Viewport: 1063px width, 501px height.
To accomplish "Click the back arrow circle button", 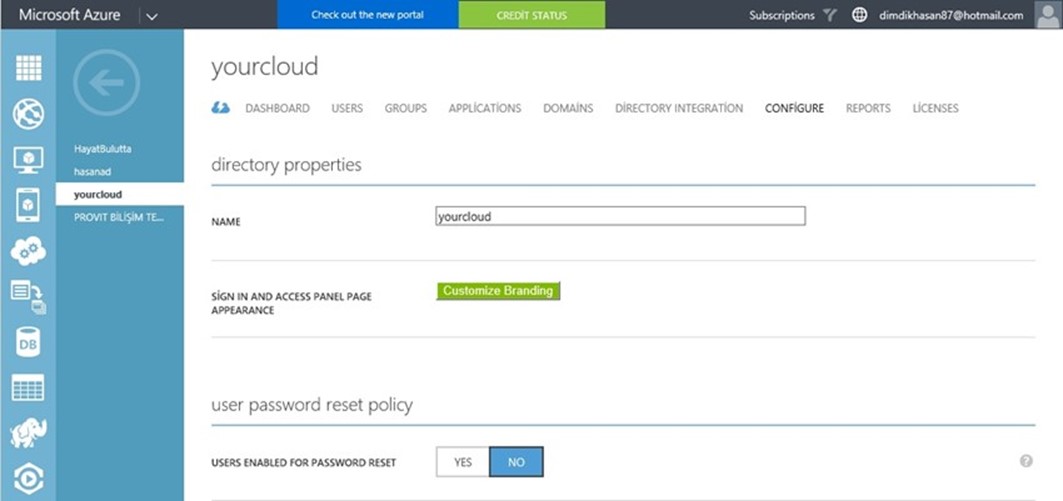I will pos(106,83).
